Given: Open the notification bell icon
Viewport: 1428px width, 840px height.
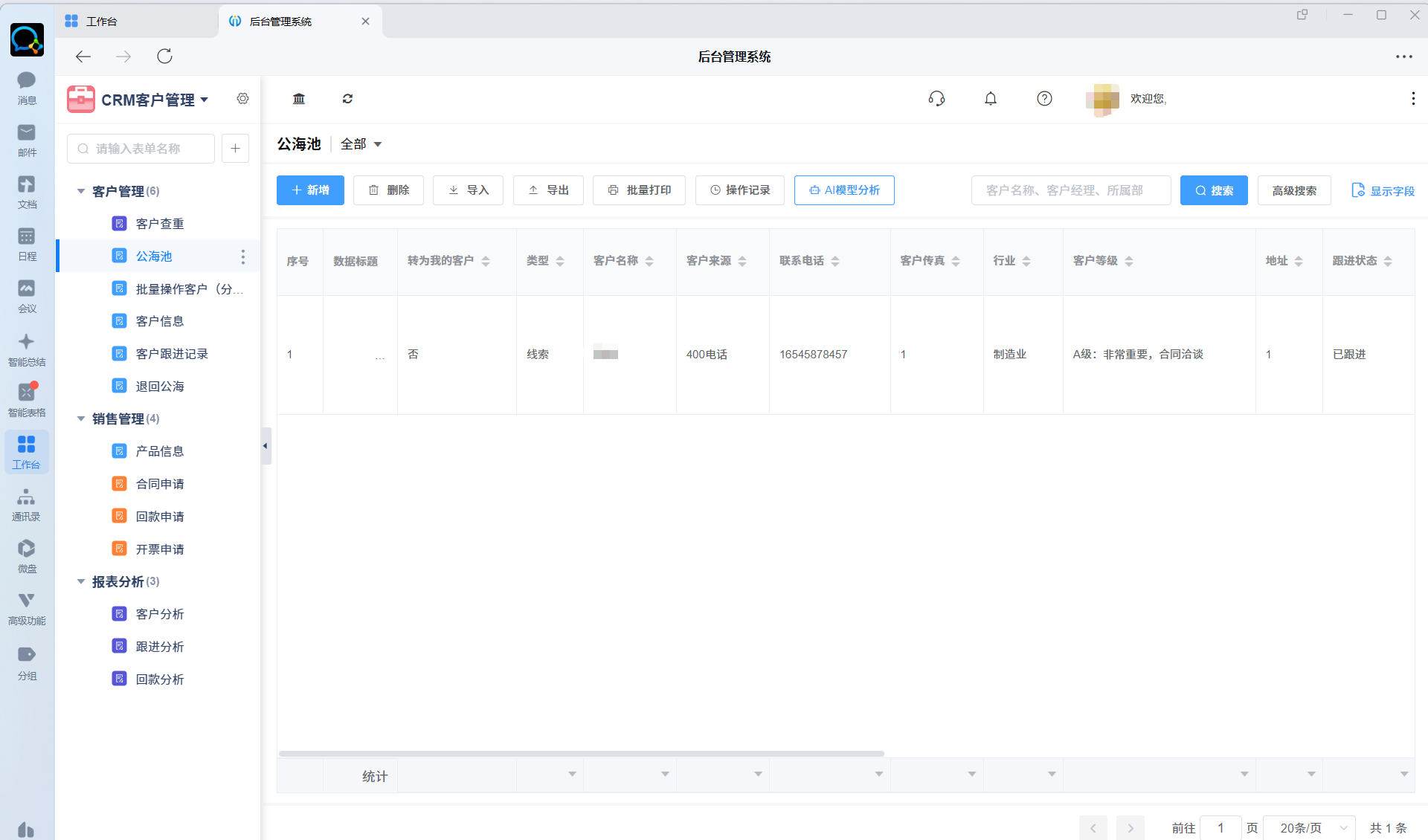Looking at the screenshot, I should (990, 99).
